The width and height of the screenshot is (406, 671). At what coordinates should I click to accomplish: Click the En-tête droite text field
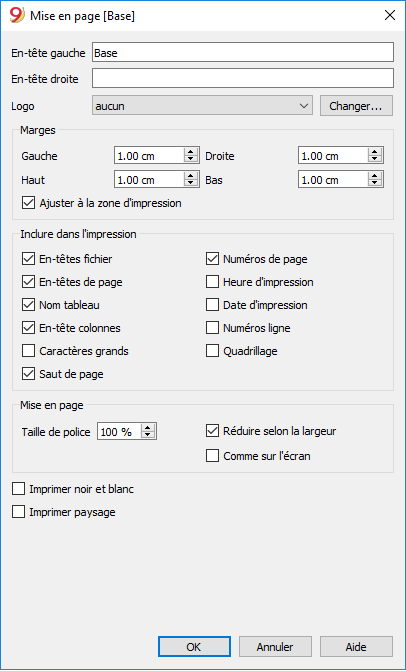(243, 78)
